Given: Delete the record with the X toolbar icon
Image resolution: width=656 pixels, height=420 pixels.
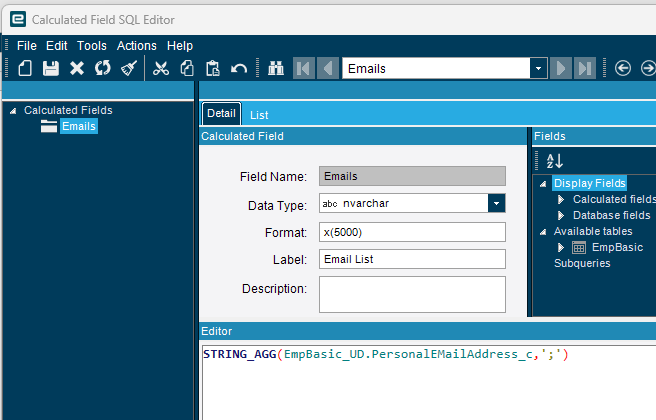Looking at the screenshot, I should [x=77, y=68].
